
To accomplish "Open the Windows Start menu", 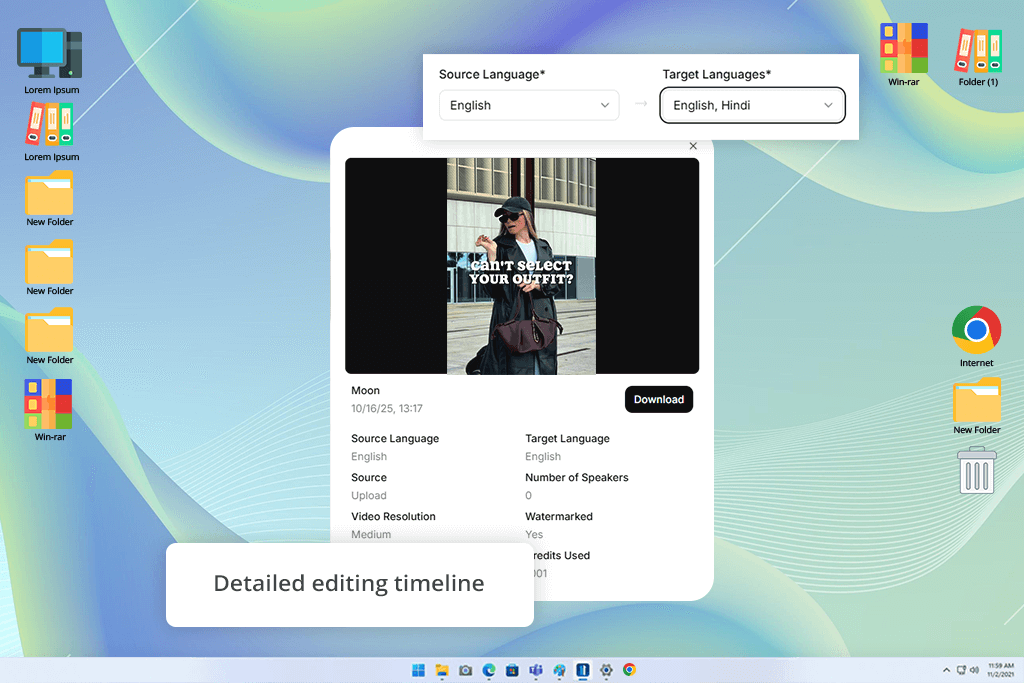I will 419,670.
